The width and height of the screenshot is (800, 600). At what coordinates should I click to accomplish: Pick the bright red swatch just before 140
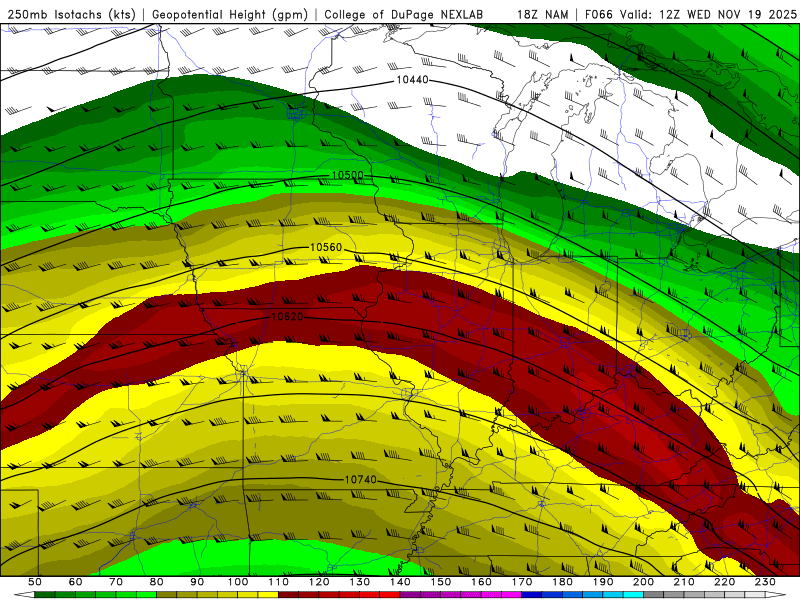(390, 594)
